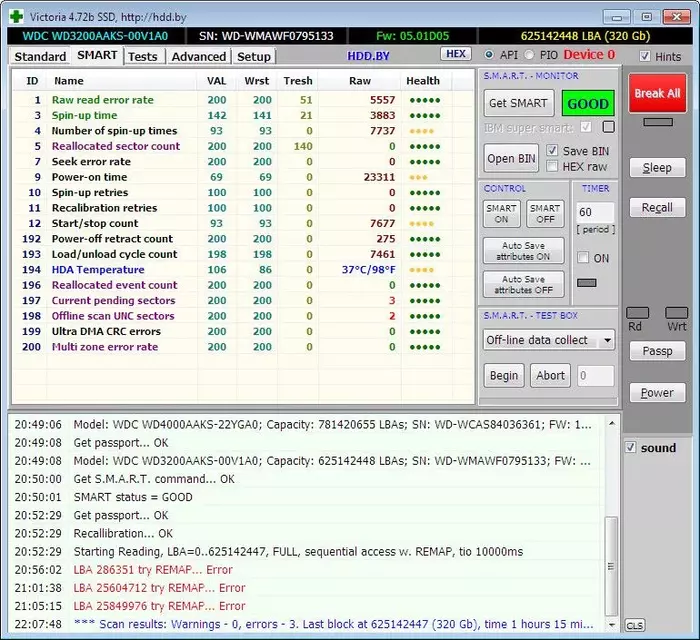Click the ID column header

point(32,81)
